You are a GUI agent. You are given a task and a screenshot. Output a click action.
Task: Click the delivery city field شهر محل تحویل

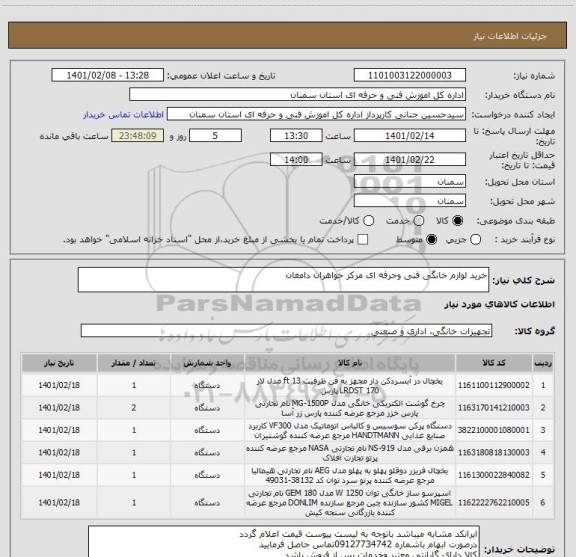point(410,201)
